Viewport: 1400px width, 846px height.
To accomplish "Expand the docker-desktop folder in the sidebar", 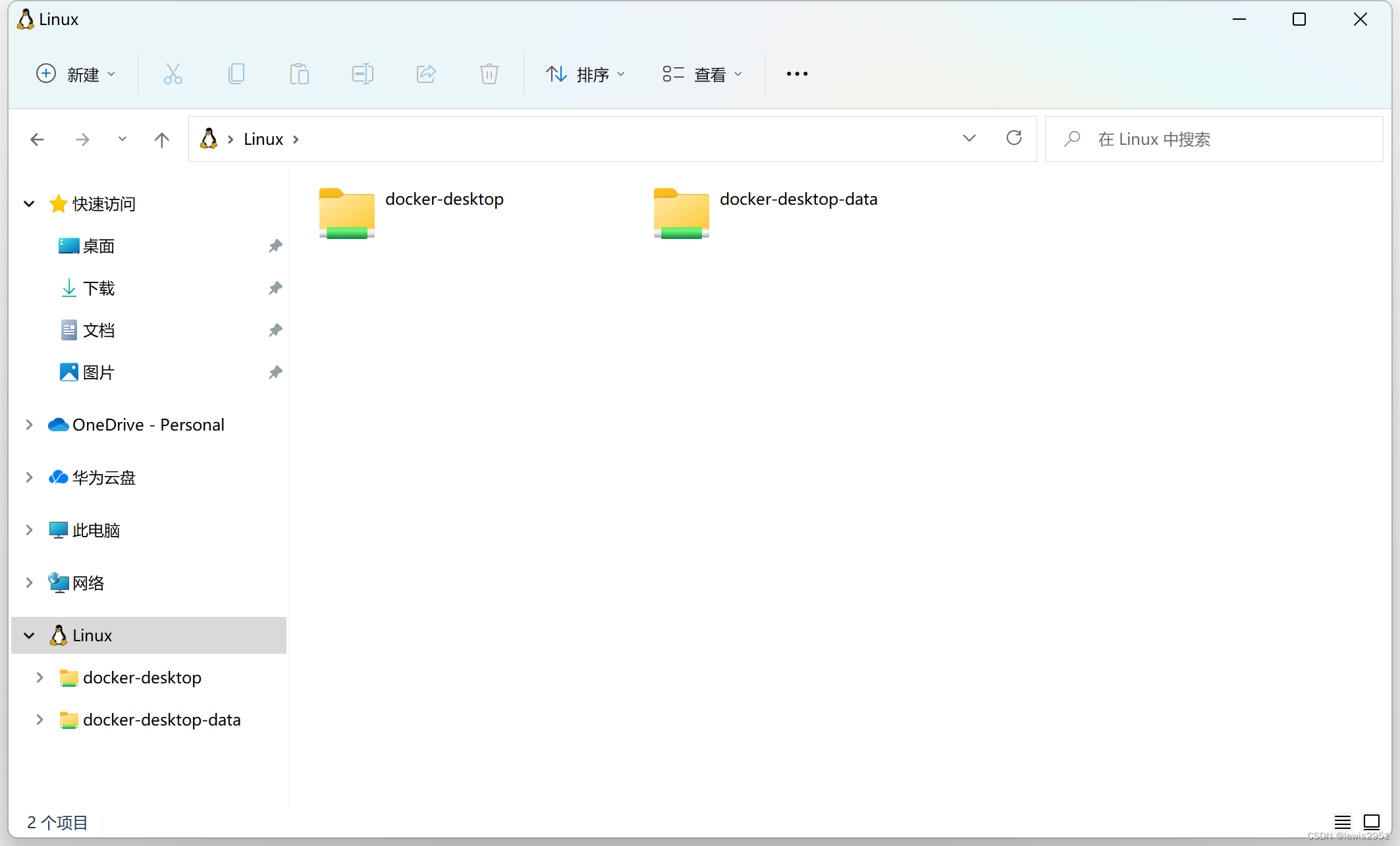I will tap(40, 677).
